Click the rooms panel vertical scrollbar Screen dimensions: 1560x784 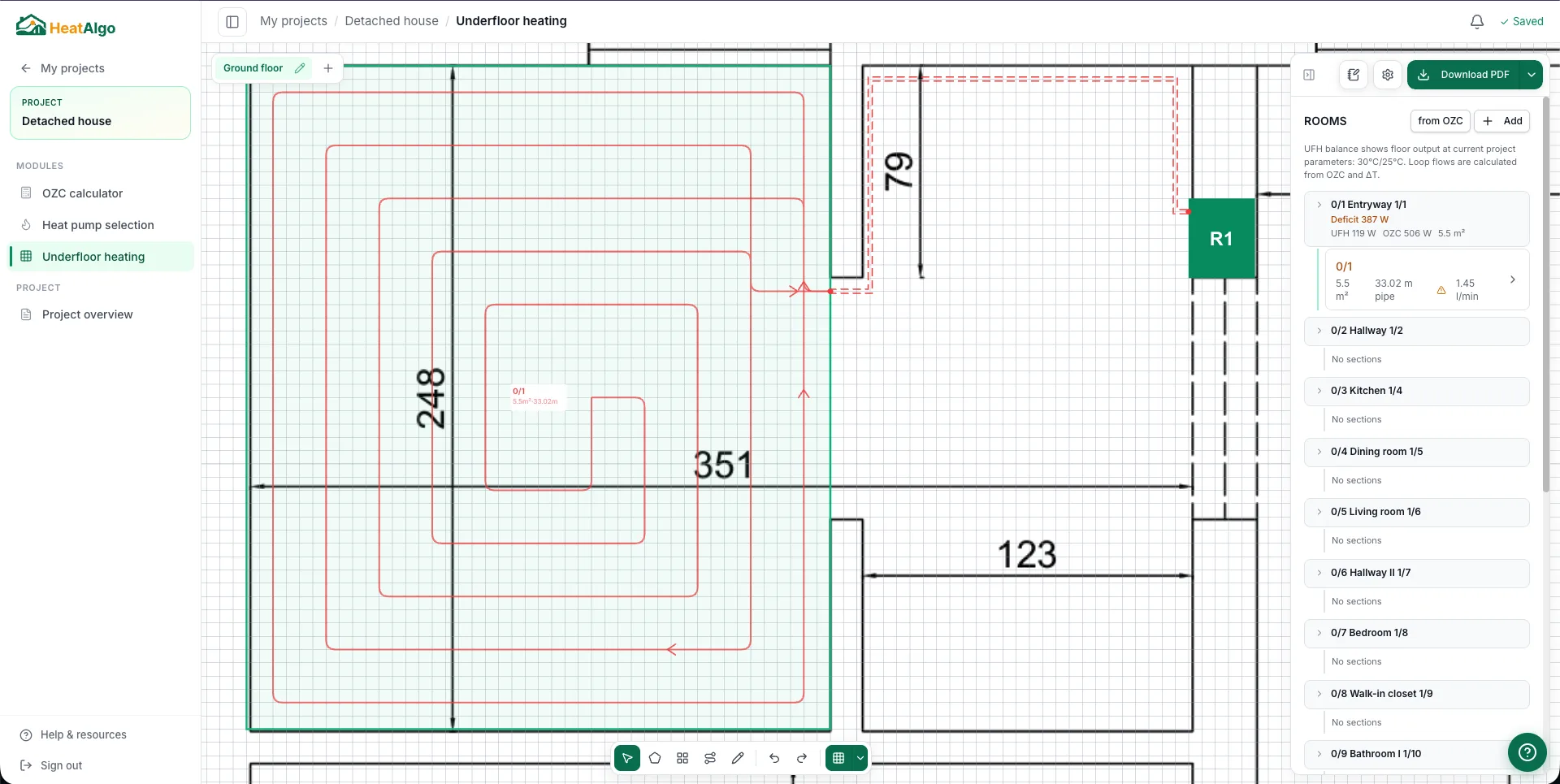point(1545,294)
